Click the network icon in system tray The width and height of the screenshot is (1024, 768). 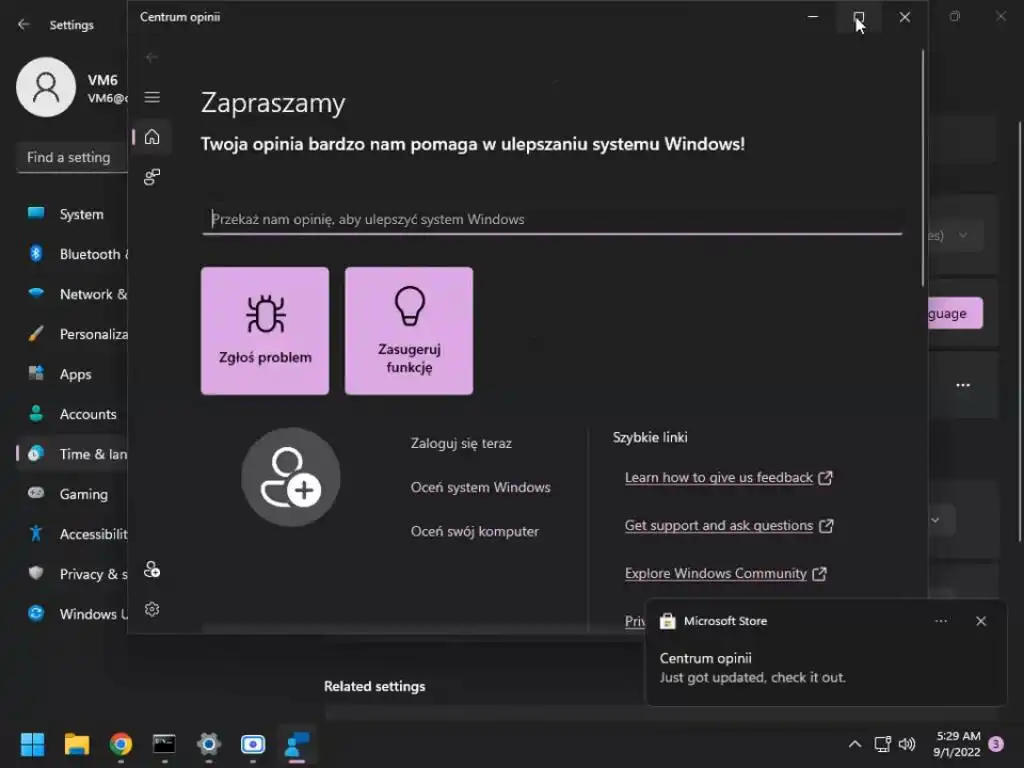pyautogui.click(x=882, y=744)
